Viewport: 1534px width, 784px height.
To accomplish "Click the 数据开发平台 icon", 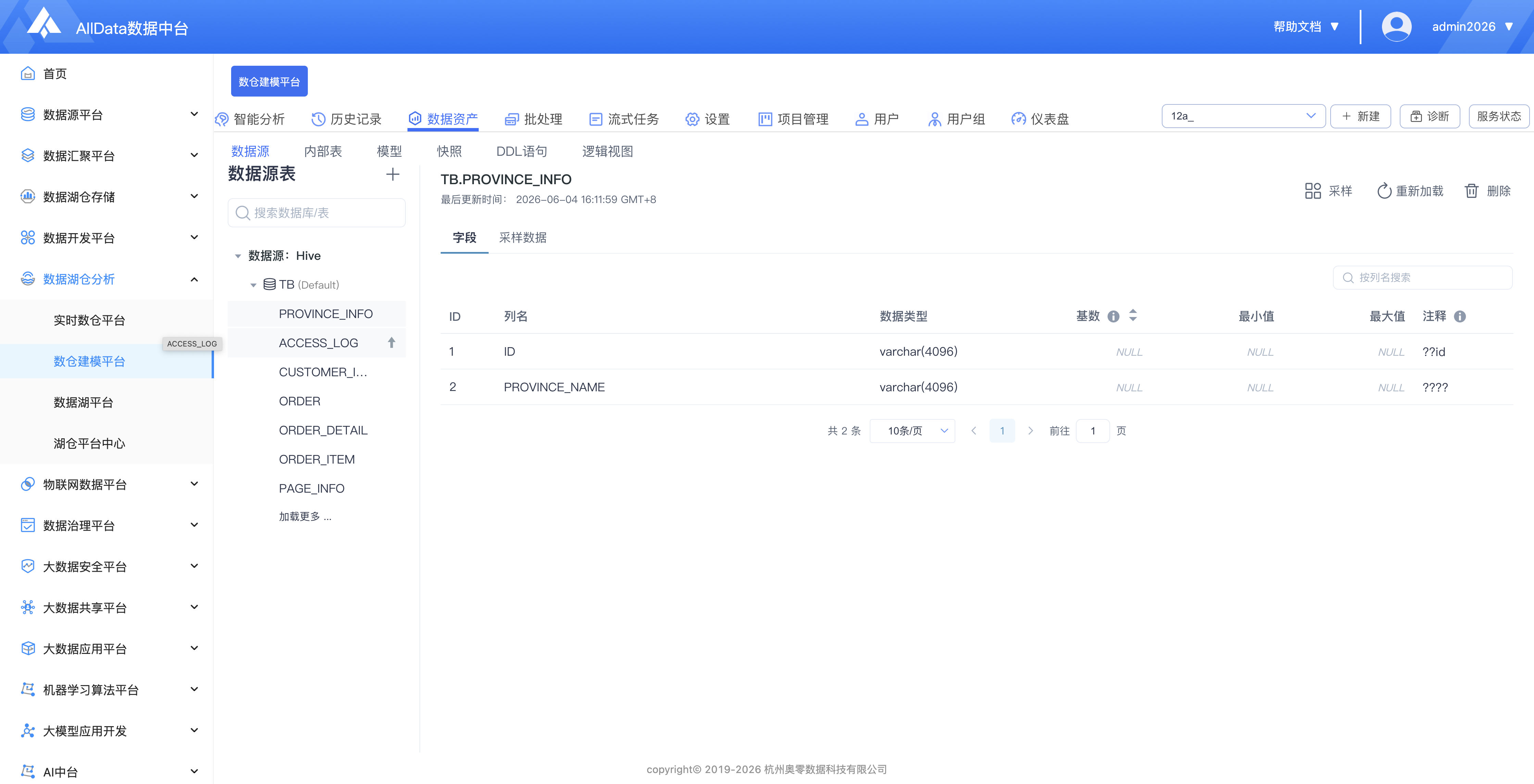I will [x=27, y=238].
